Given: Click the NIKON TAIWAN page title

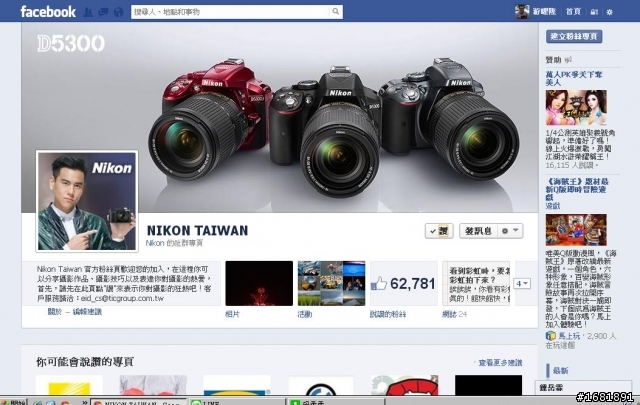Looking at the screenshot, I should coord(197,230).
